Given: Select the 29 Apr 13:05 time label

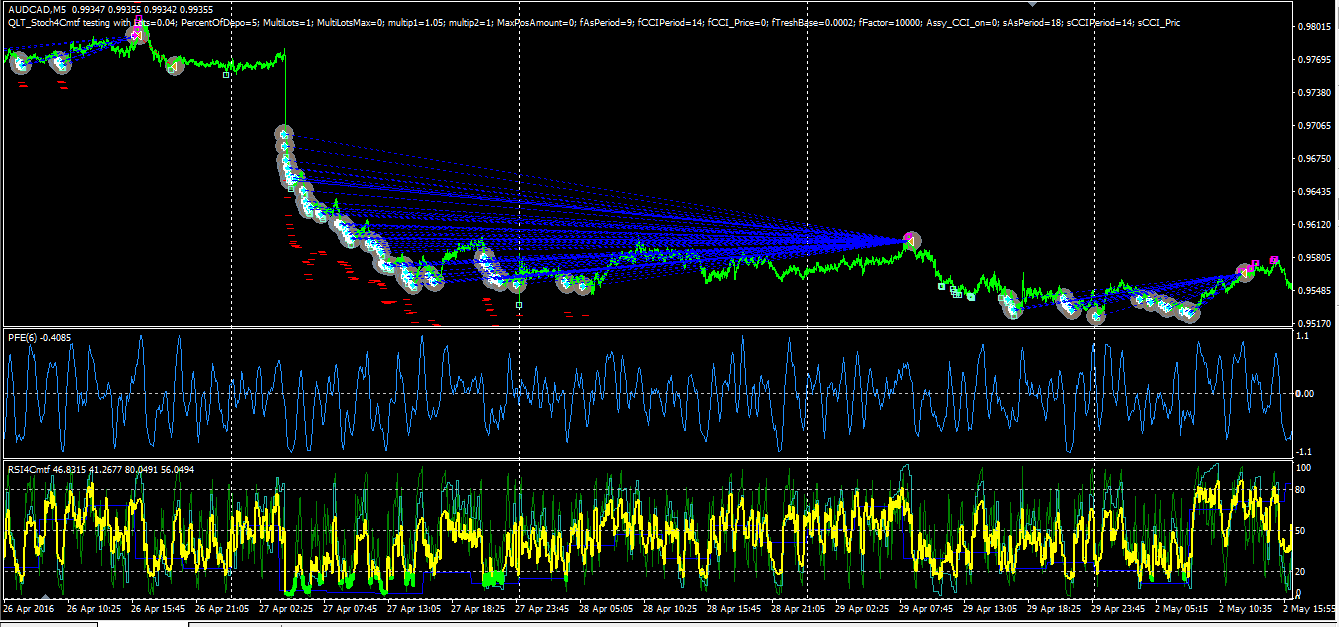Looking at the screenshot, I should [990, 608].
